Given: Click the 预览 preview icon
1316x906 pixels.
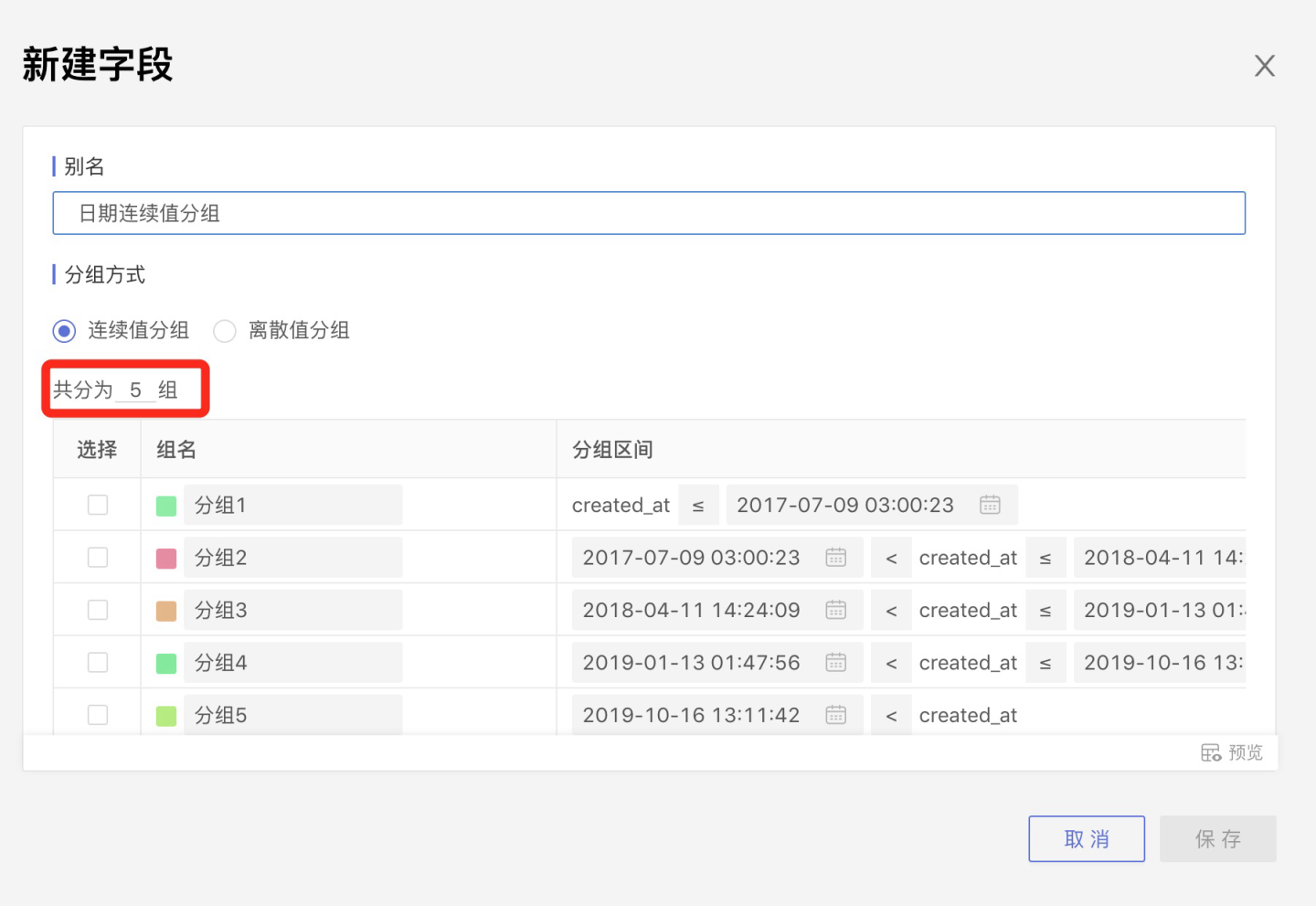Looking at the screenshot, I should pos(1211,752).
